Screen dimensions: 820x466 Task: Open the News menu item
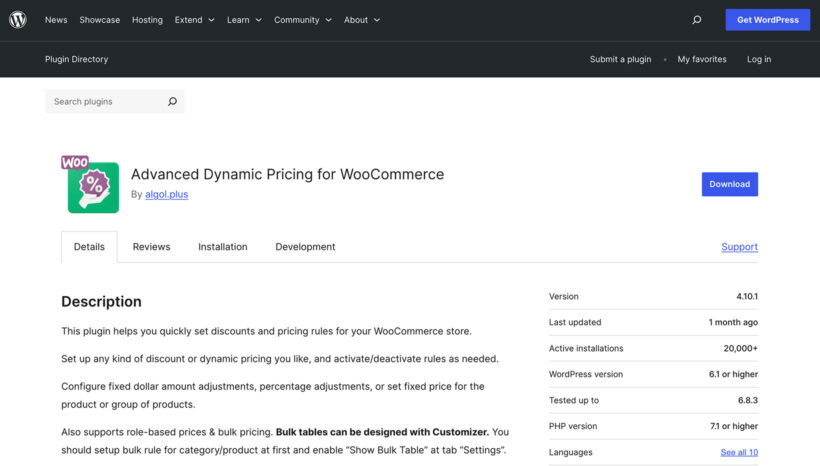[x=56, y=20]
